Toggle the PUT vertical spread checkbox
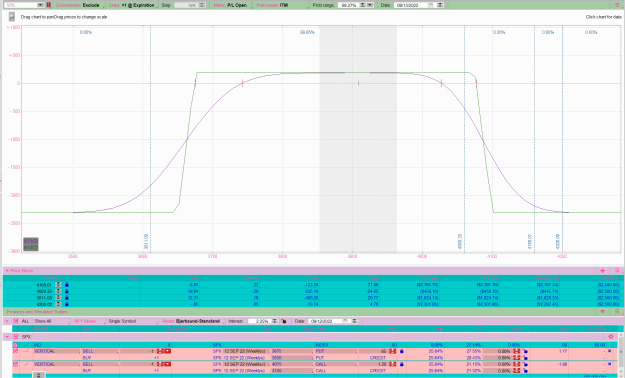 coord(16,351)
